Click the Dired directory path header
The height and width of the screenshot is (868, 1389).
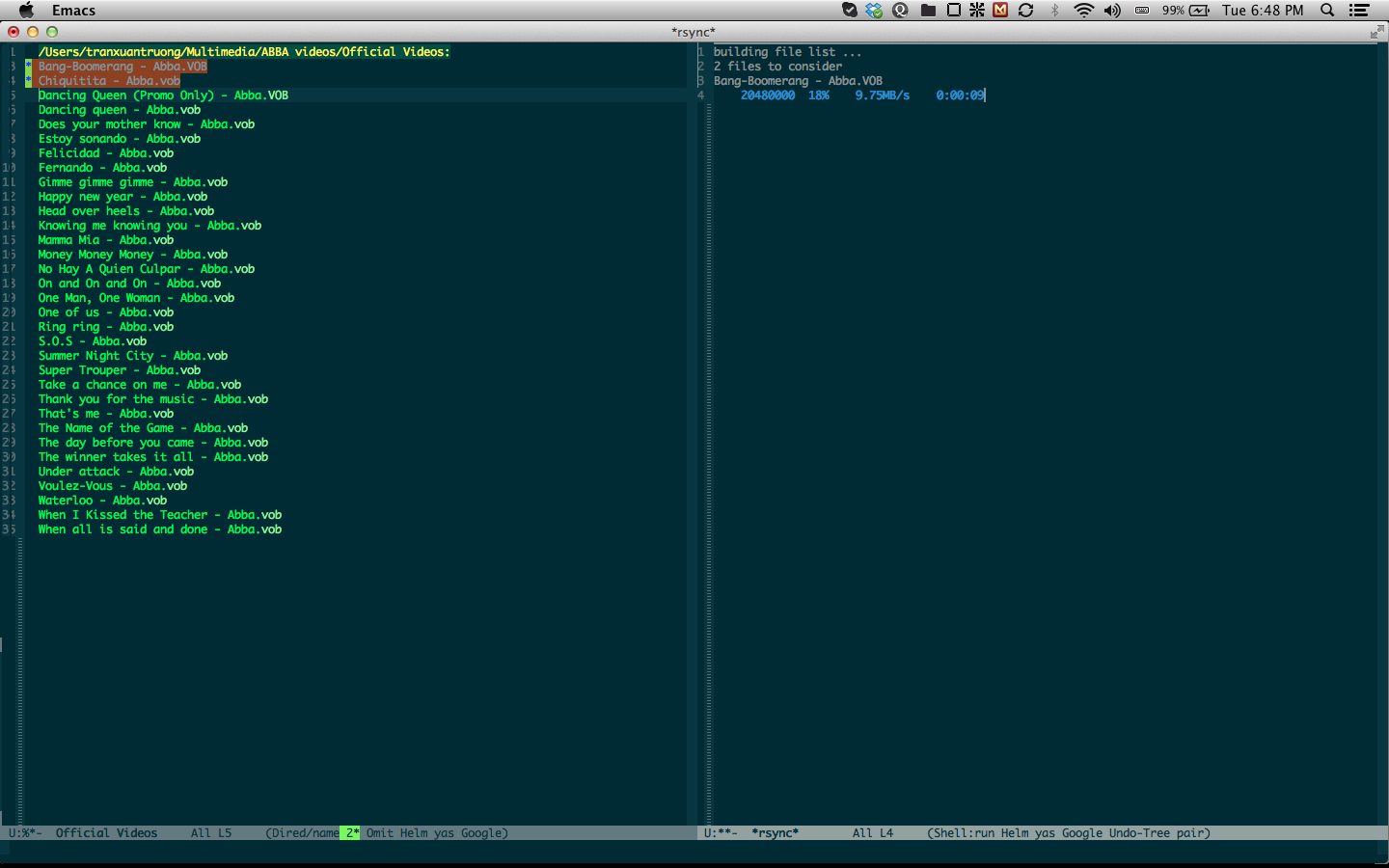(244, 52)
